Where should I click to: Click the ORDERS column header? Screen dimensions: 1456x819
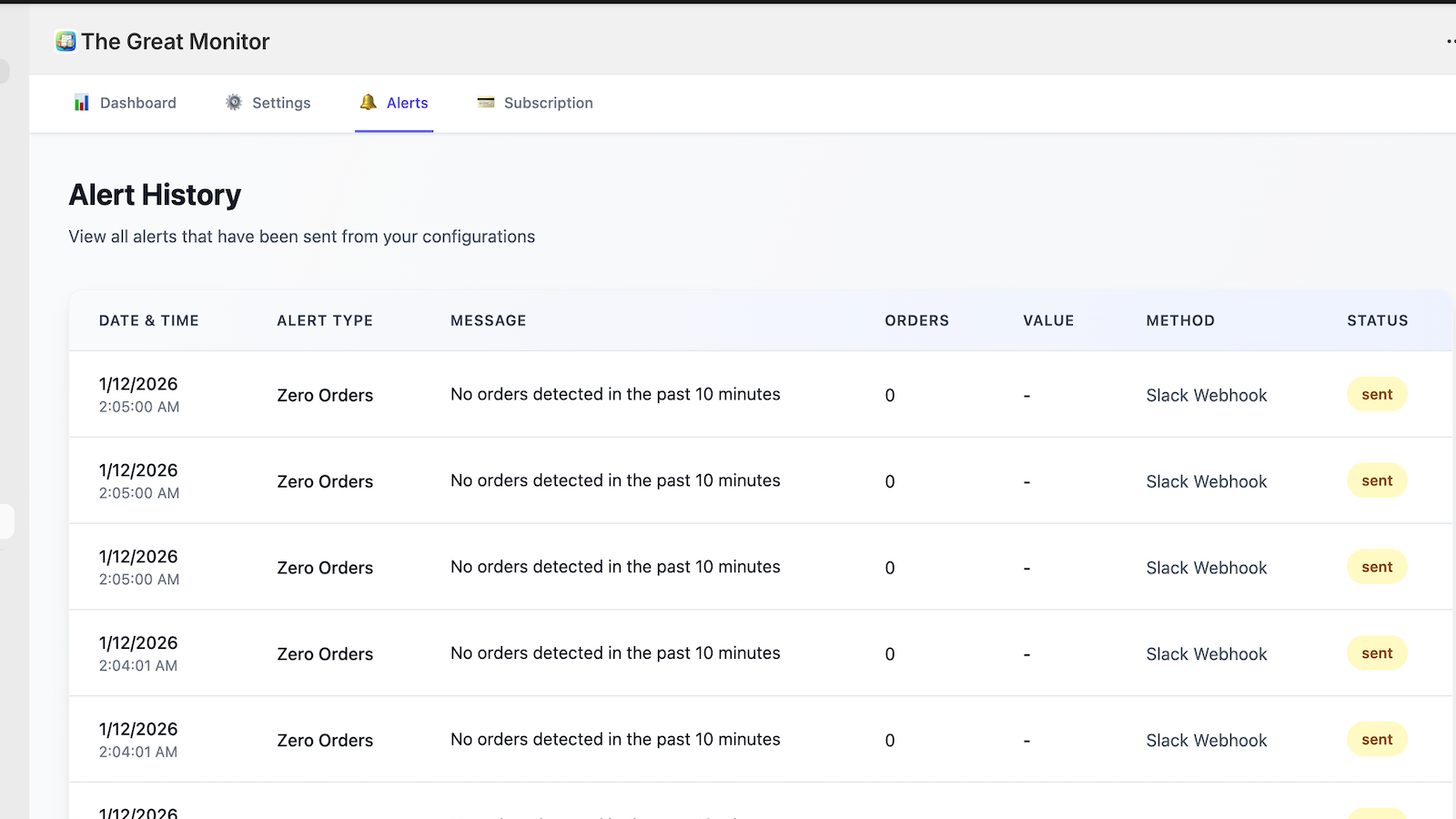pyautogui.click(x=916, y=320)
